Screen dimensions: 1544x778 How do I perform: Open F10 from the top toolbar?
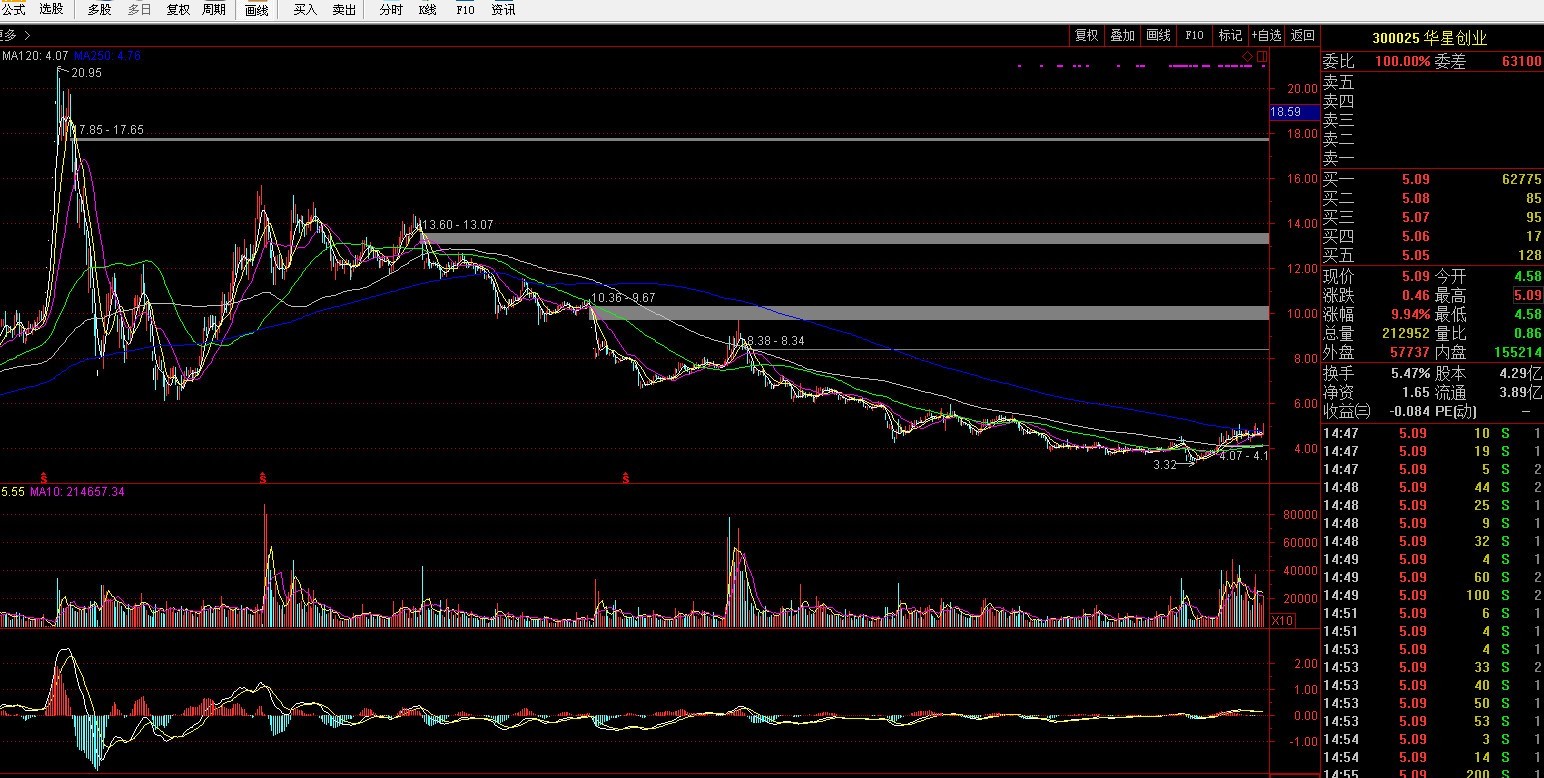[465, 9]
